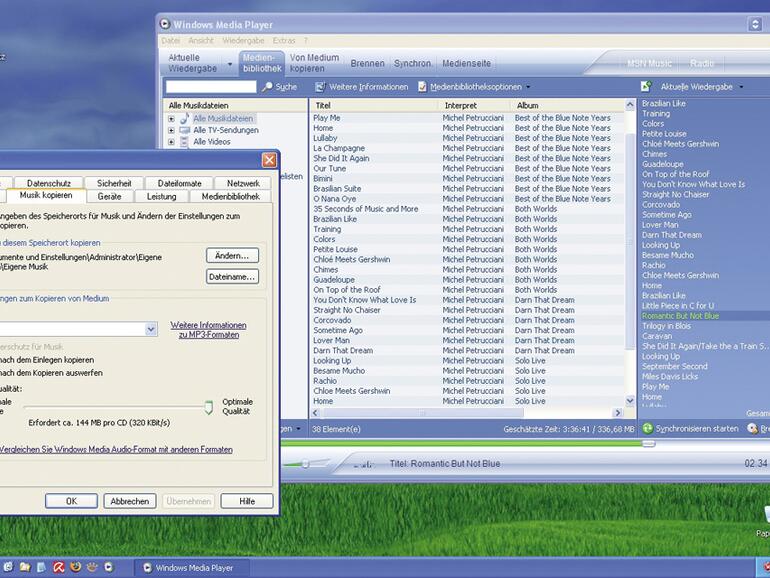Select the Sicherheit tab in the dialog
This screenshot has width=770, height=578.
(114, 183)
